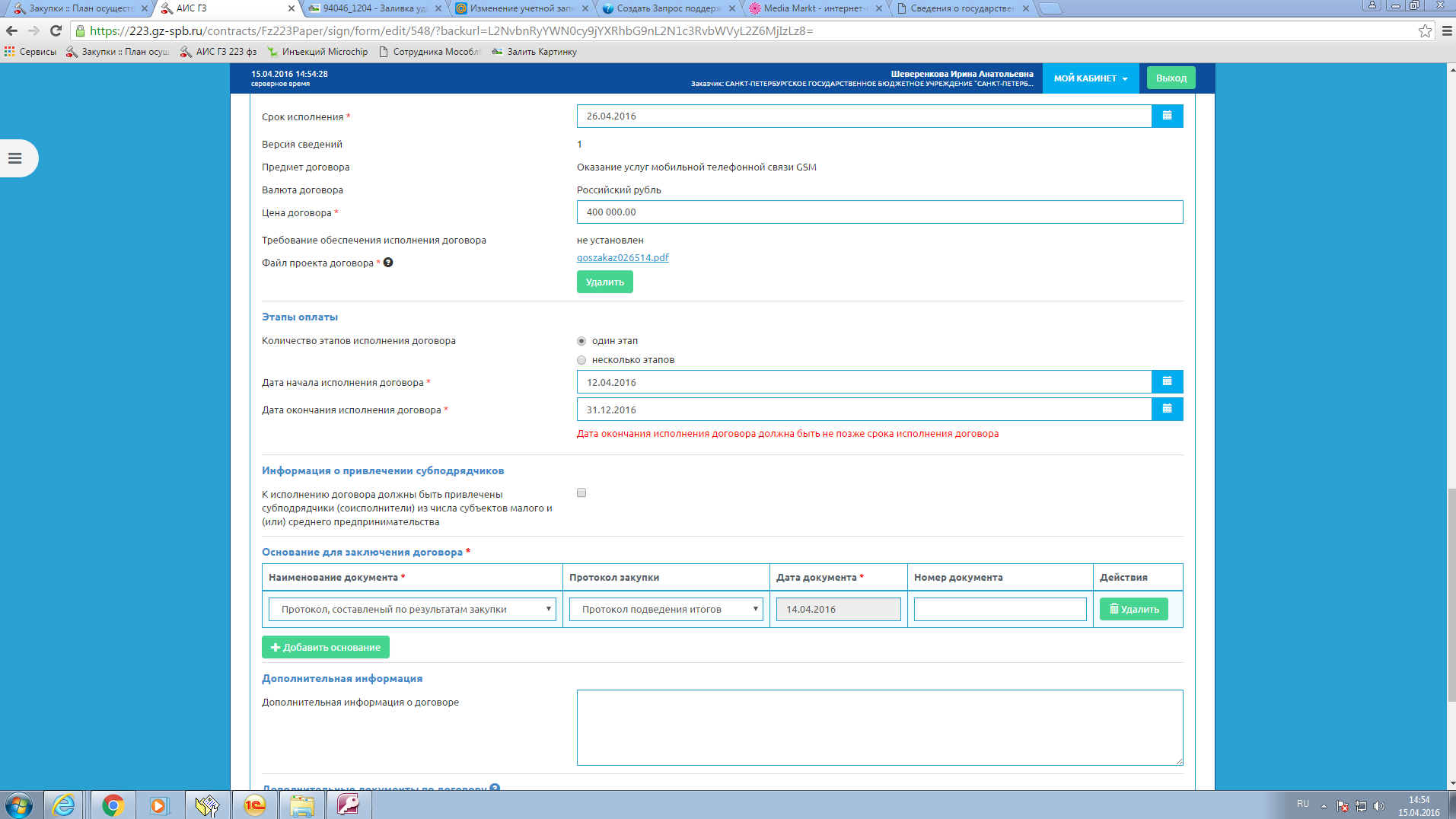Open Залить Картинку bookmark
Screen dimensions: 1456x819
[x=534, y=52]
